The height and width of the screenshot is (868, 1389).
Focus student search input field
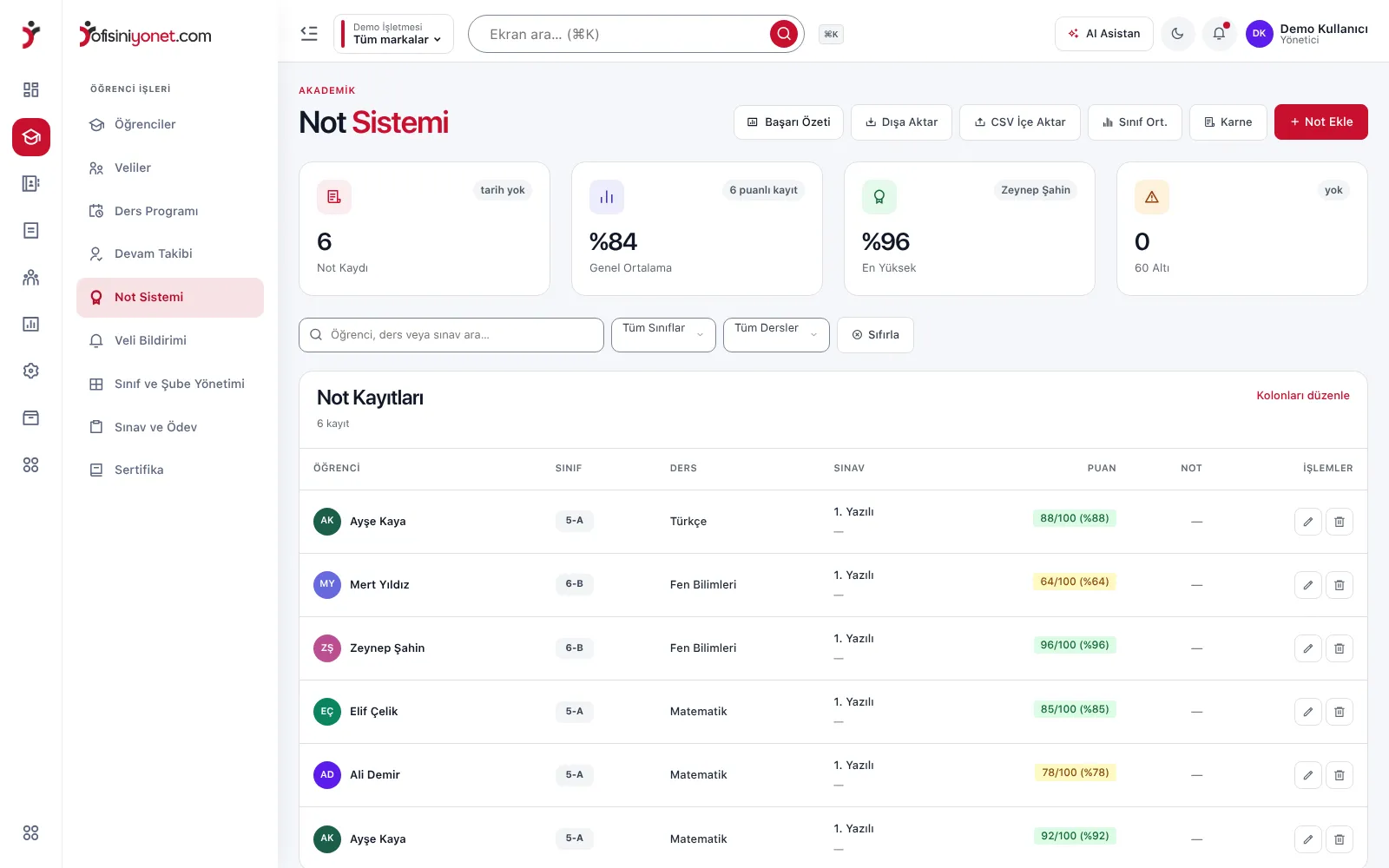[451, 335]
